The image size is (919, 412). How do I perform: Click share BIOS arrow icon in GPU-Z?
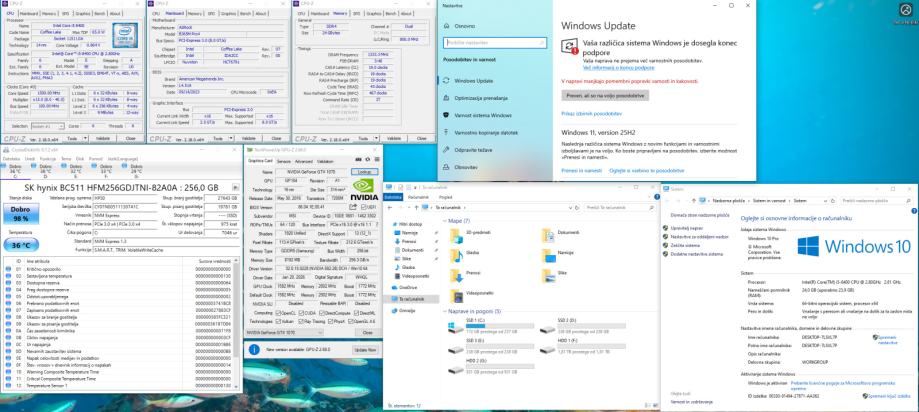[x=353, y=207]
